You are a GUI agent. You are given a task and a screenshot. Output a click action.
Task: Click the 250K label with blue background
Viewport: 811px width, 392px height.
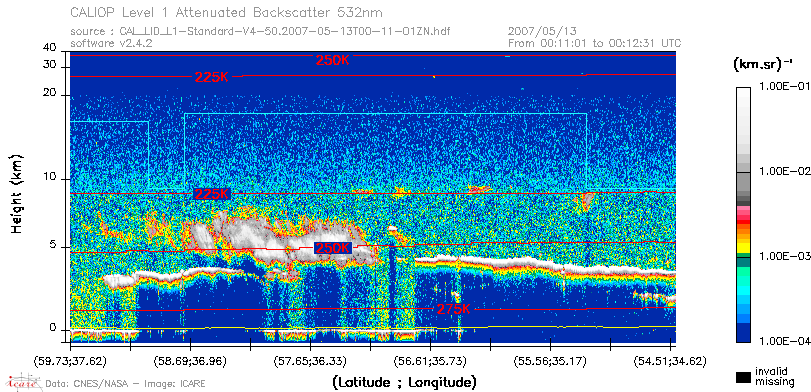[333, 248]
